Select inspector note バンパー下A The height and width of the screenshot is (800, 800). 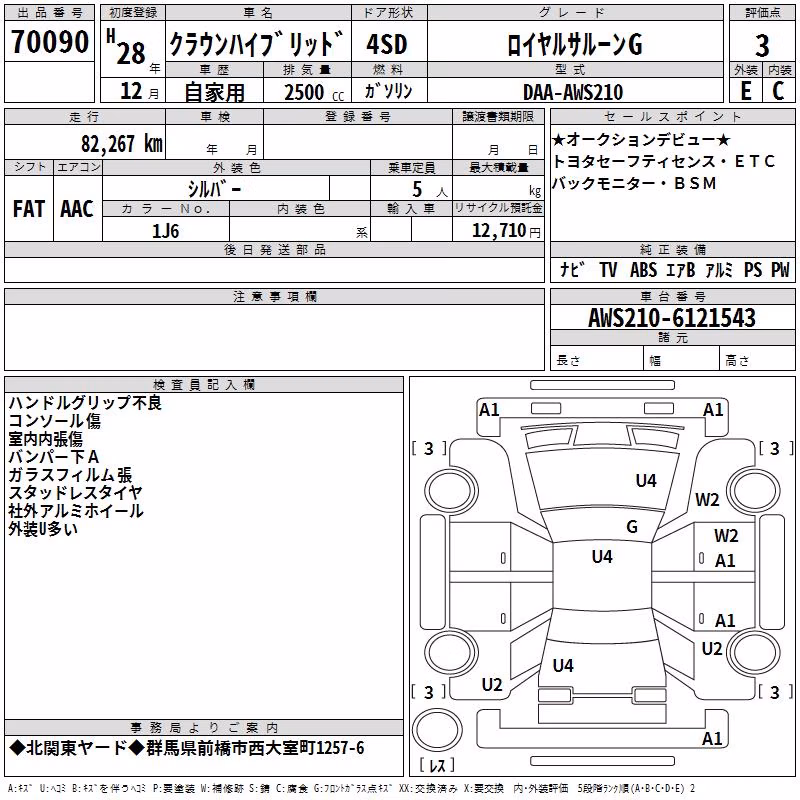pyautogui.click(x=54, y=457)
